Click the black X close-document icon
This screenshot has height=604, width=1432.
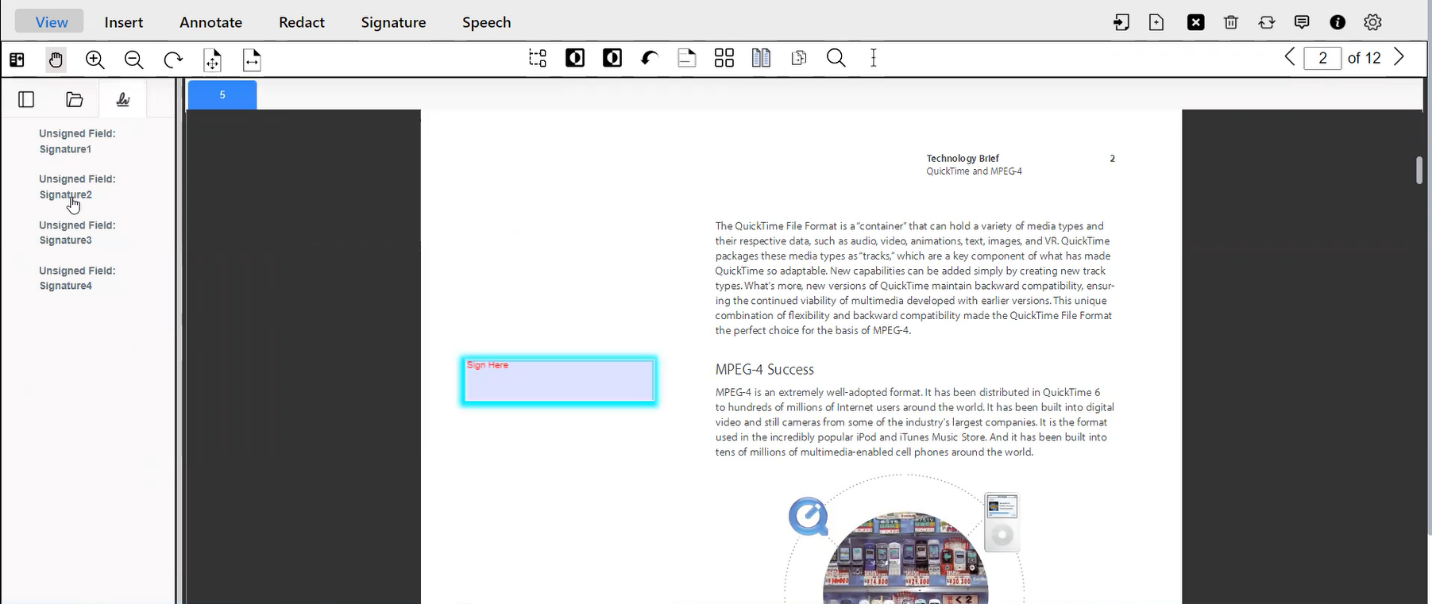(x=1195, y=22)
